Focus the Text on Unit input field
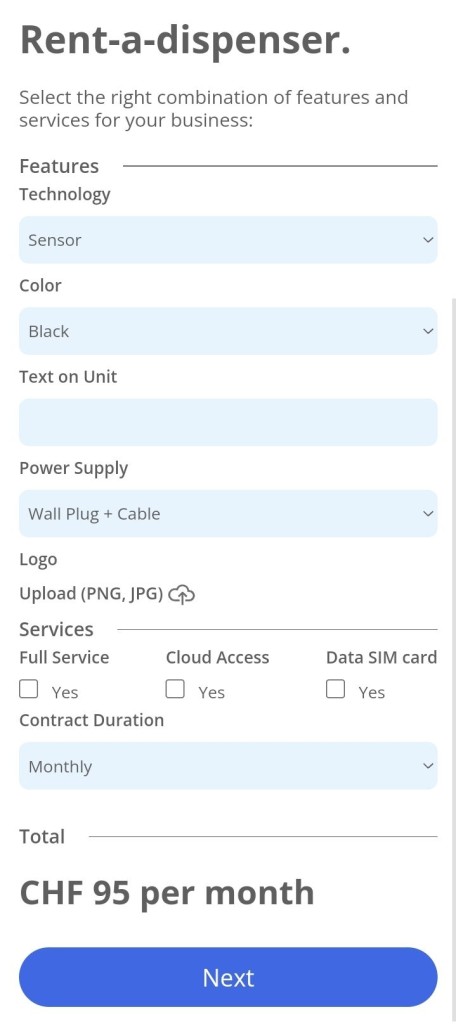Viewport: 456px width, 1024px height. click(x=228, y=422)
